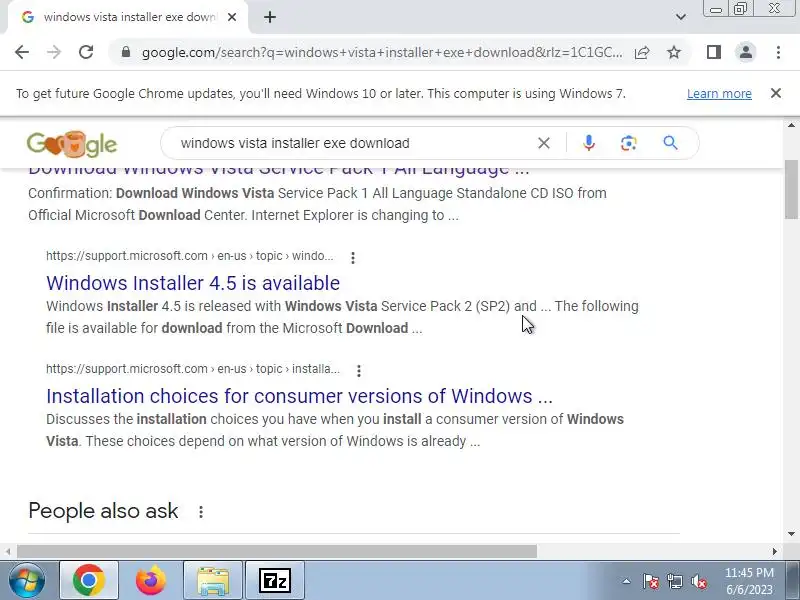Viewport: 800px width, 600px height.
Task: Open Action Center flag icon
Action: (x=650, y=581)
